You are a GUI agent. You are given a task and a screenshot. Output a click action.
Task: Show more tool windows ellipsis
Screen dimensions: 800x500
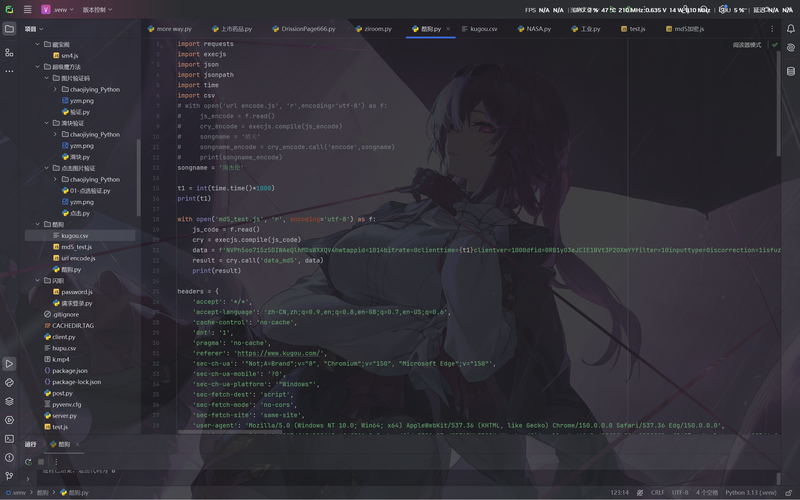click(x=9, y=71)
